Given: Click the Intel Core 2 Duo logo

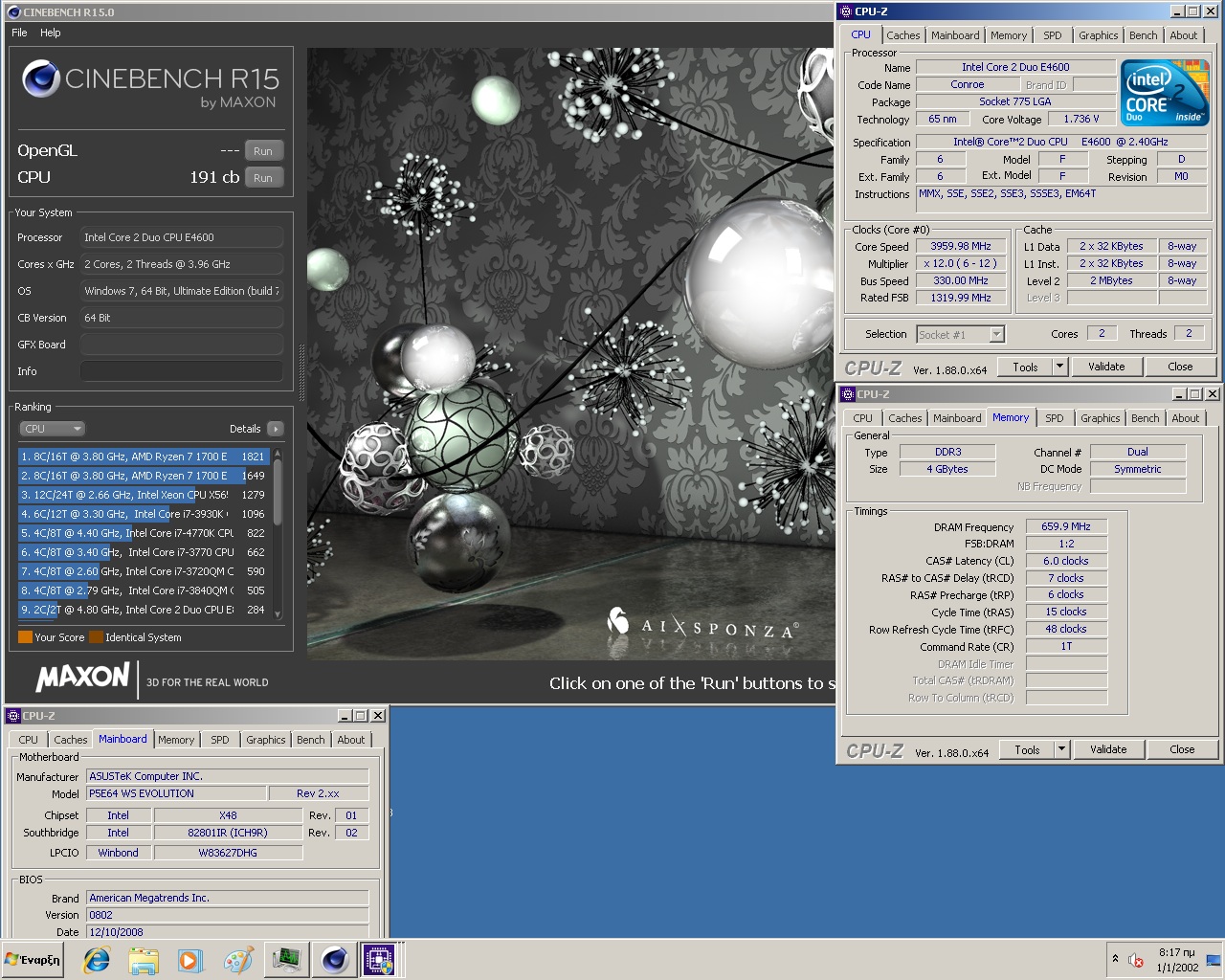Looking at the screenshot, I should 1165,93.
